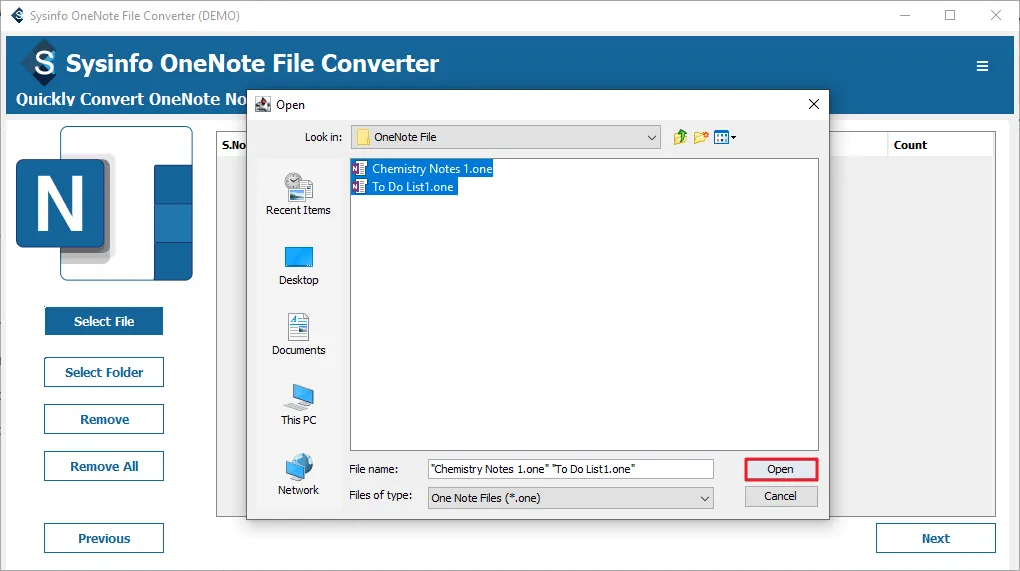Click the Sysinfo app icon in title bar

18,15
